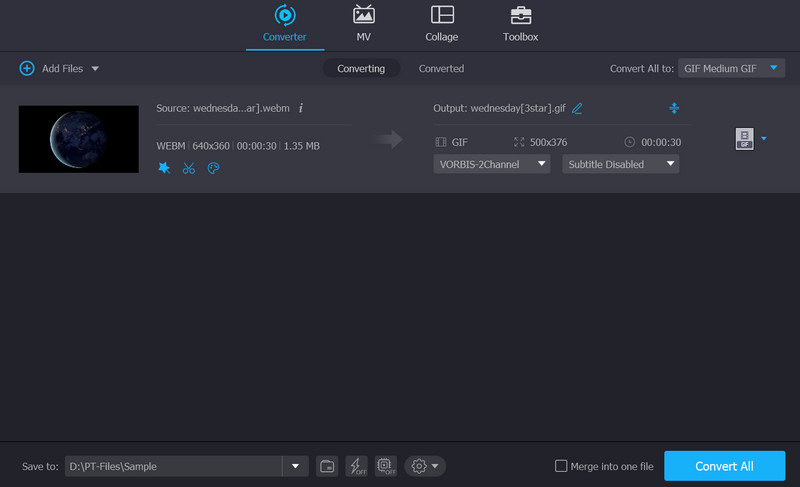Toggle the GPU hardware acceleration icon
This screenshot has width=800, height=487.
[386, 466]
